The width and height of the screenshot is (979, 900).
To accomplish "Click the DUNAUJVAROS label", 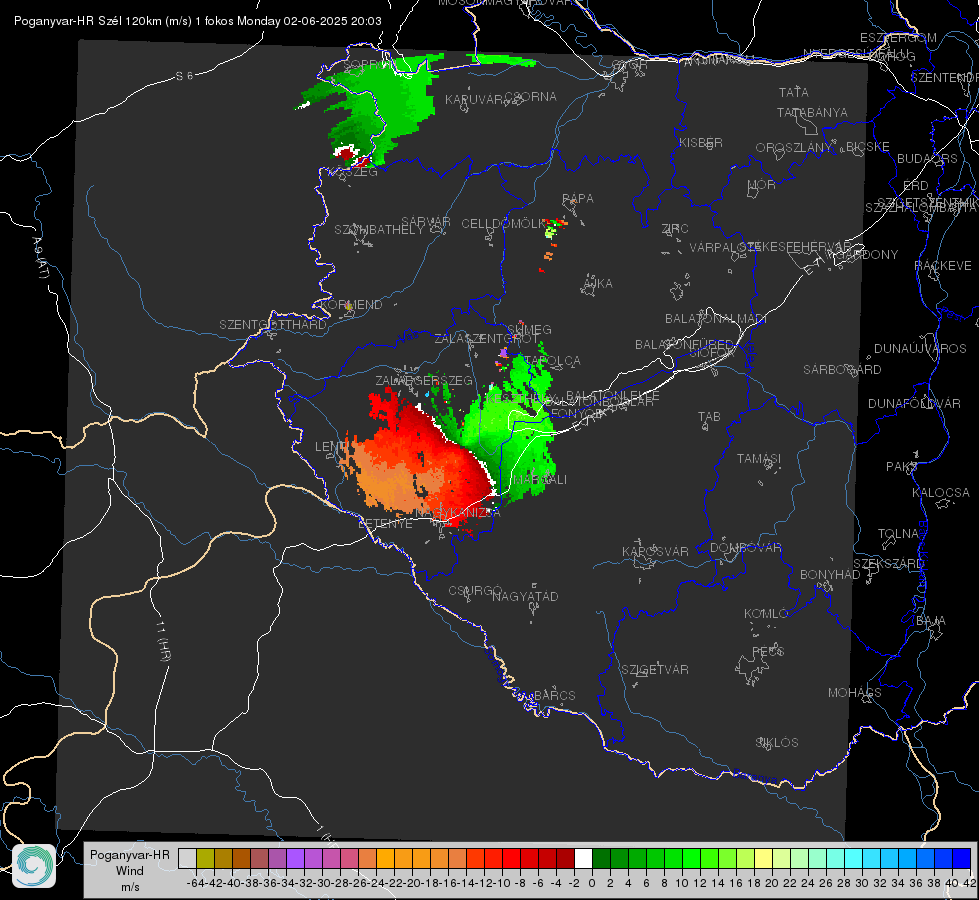I will (x=920, y=349).
